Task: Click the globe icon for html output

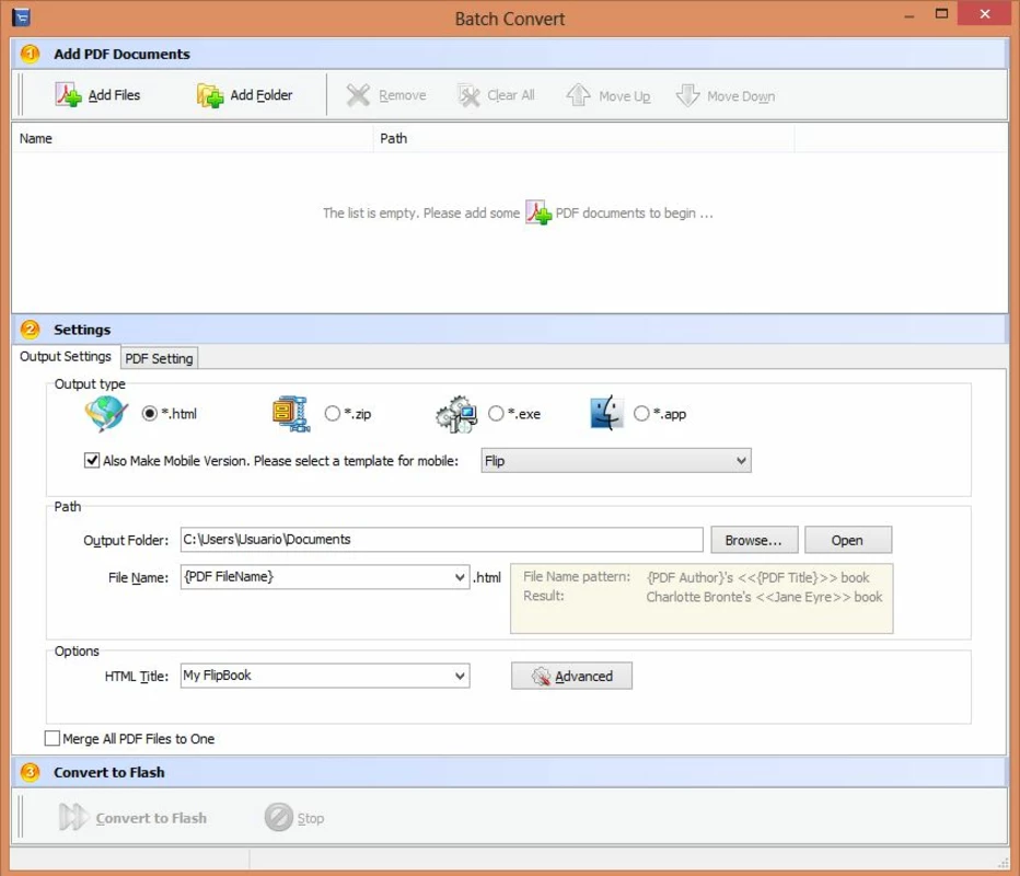Action: (x=105, y=413)
